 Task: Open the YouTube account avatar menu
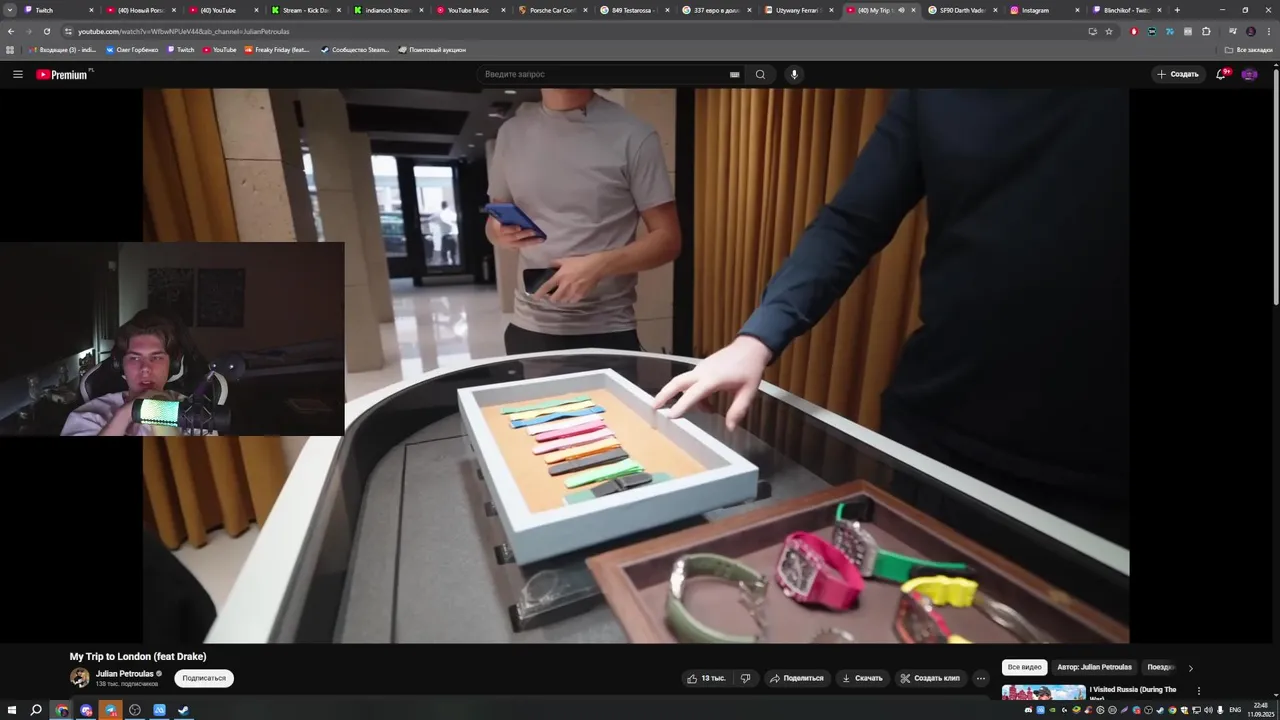(1249, 74)
